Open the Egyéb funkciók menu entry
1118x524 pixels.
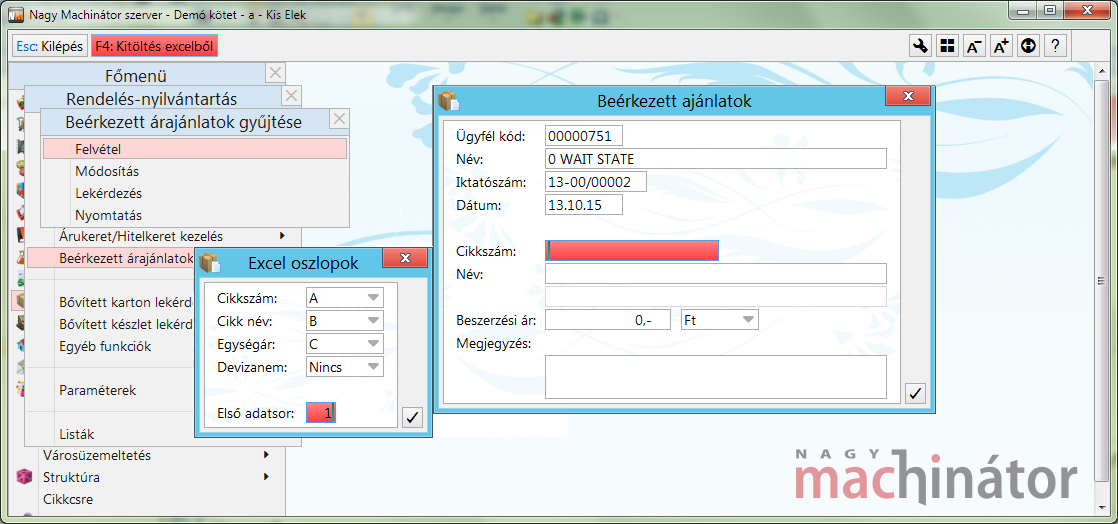click(x=105, y=346)
